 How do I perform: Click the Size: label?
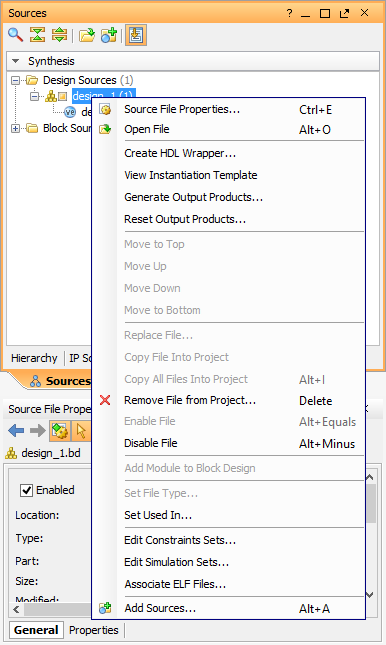27,581
